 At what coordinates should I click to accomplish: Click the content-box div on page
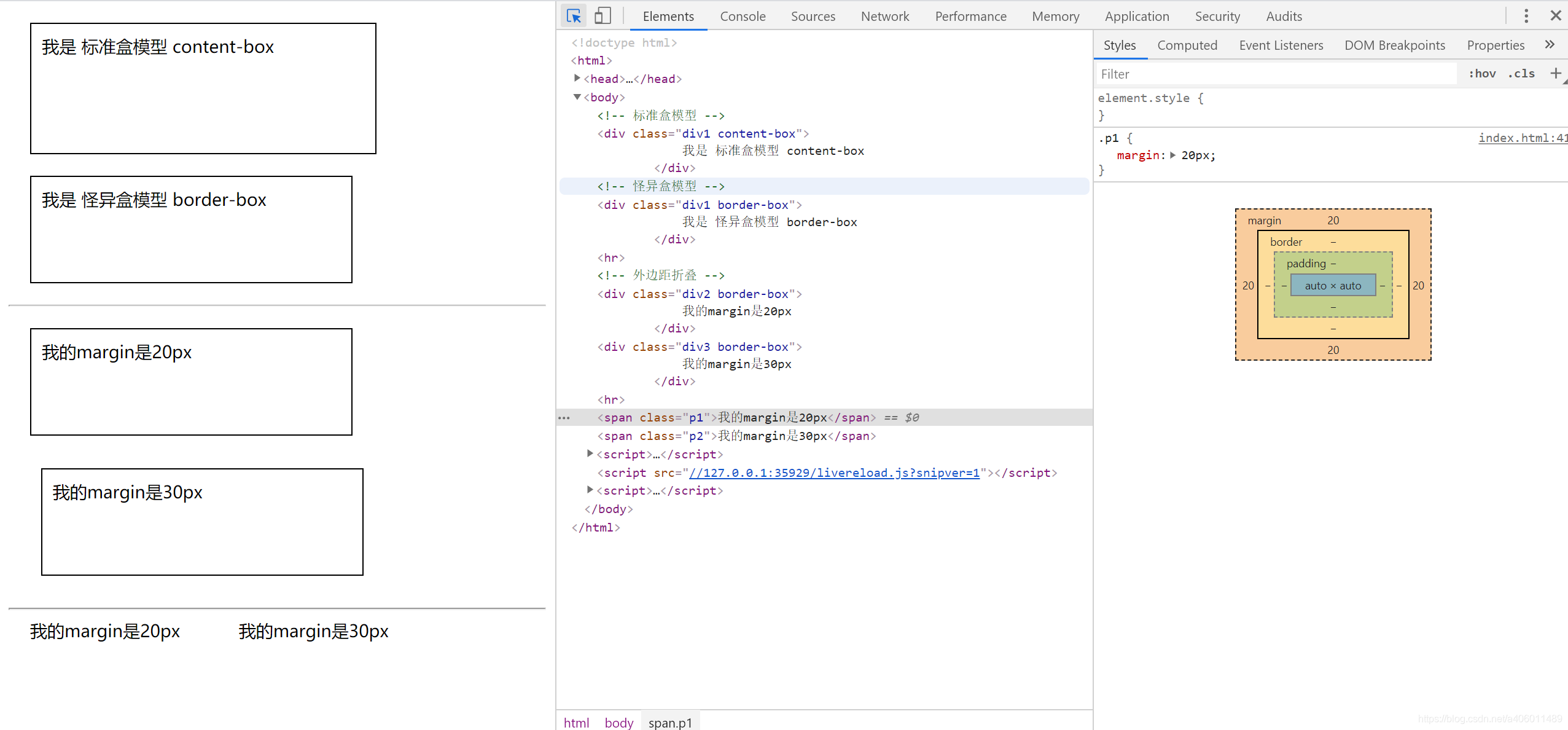[x=203, y=88]
